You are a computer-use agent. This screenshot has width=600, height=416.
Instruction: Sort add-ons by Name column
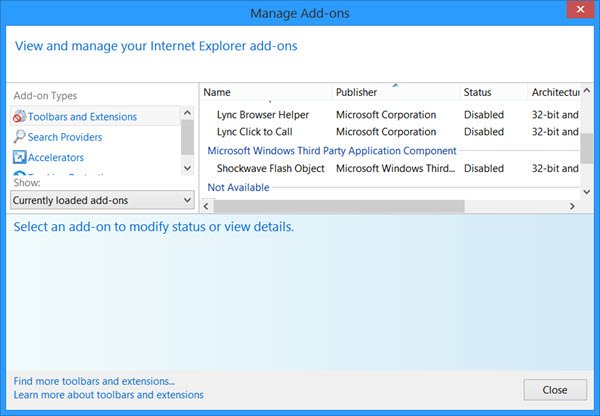pos(264,92)
